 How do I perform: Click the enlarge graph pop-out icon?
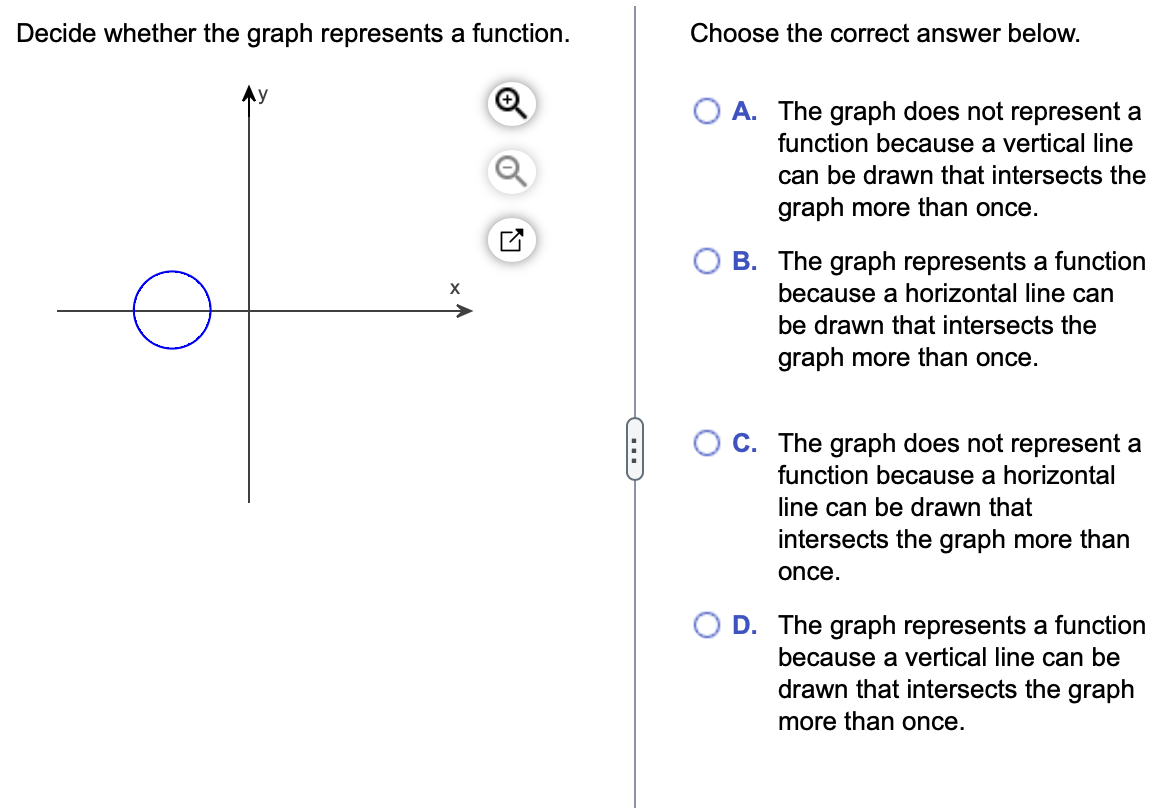(510, 240)
